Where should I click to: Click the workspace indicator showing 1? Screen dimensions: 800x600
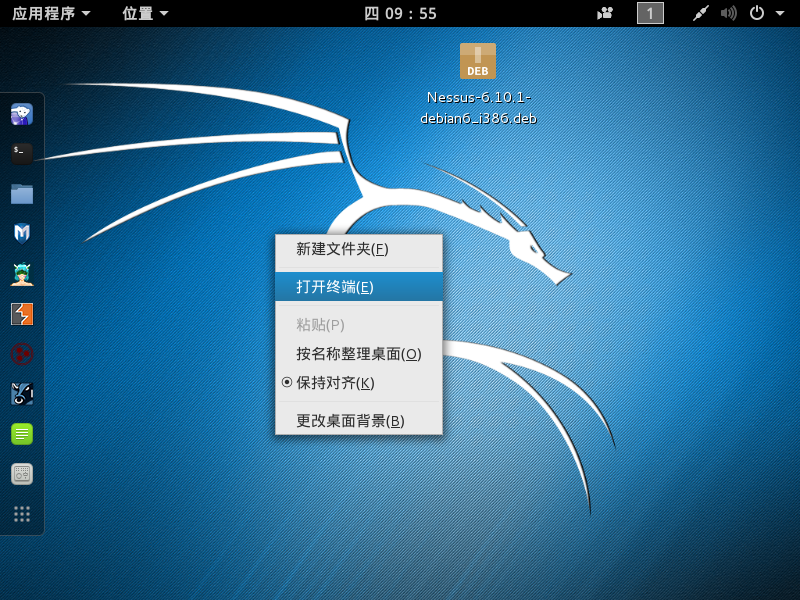click(650, 13)
